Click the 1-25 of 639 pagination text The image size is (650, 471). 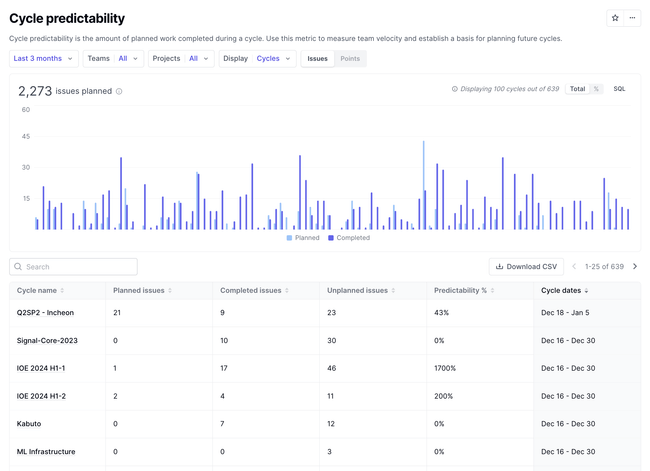point(604,267)
